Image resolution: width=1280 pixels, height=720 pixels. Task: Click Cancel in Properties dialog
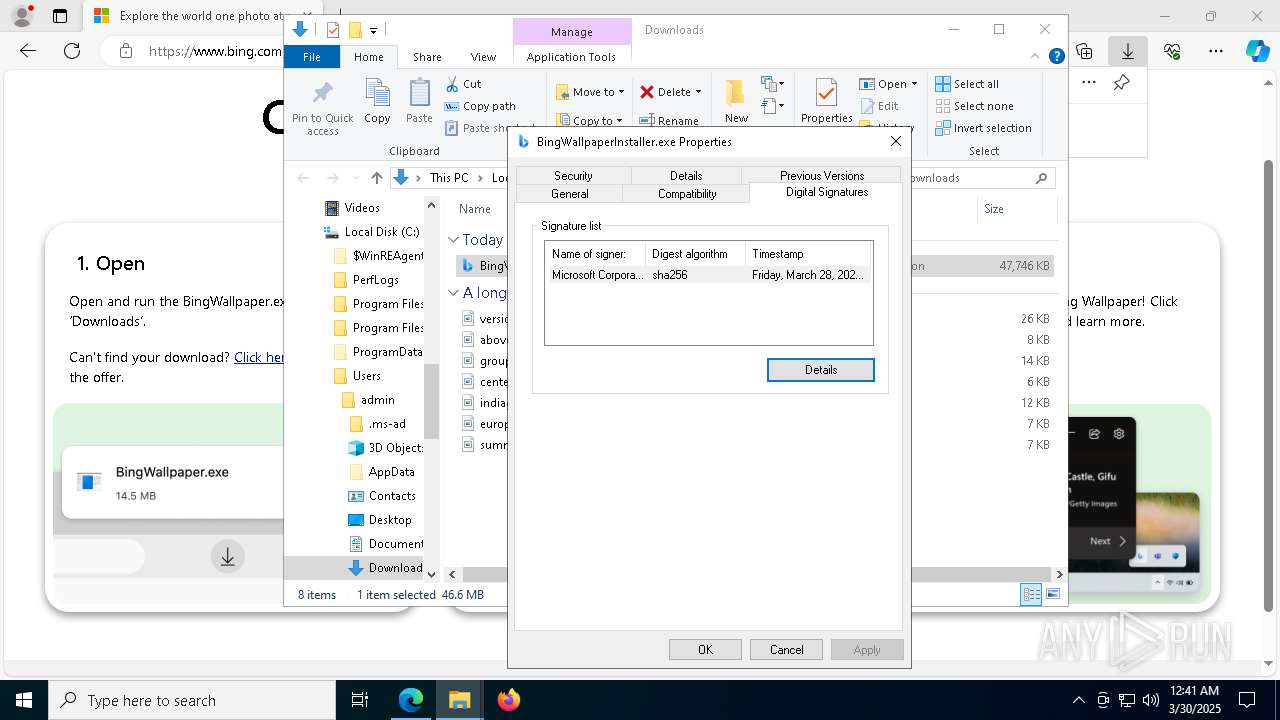click(786, 650)
